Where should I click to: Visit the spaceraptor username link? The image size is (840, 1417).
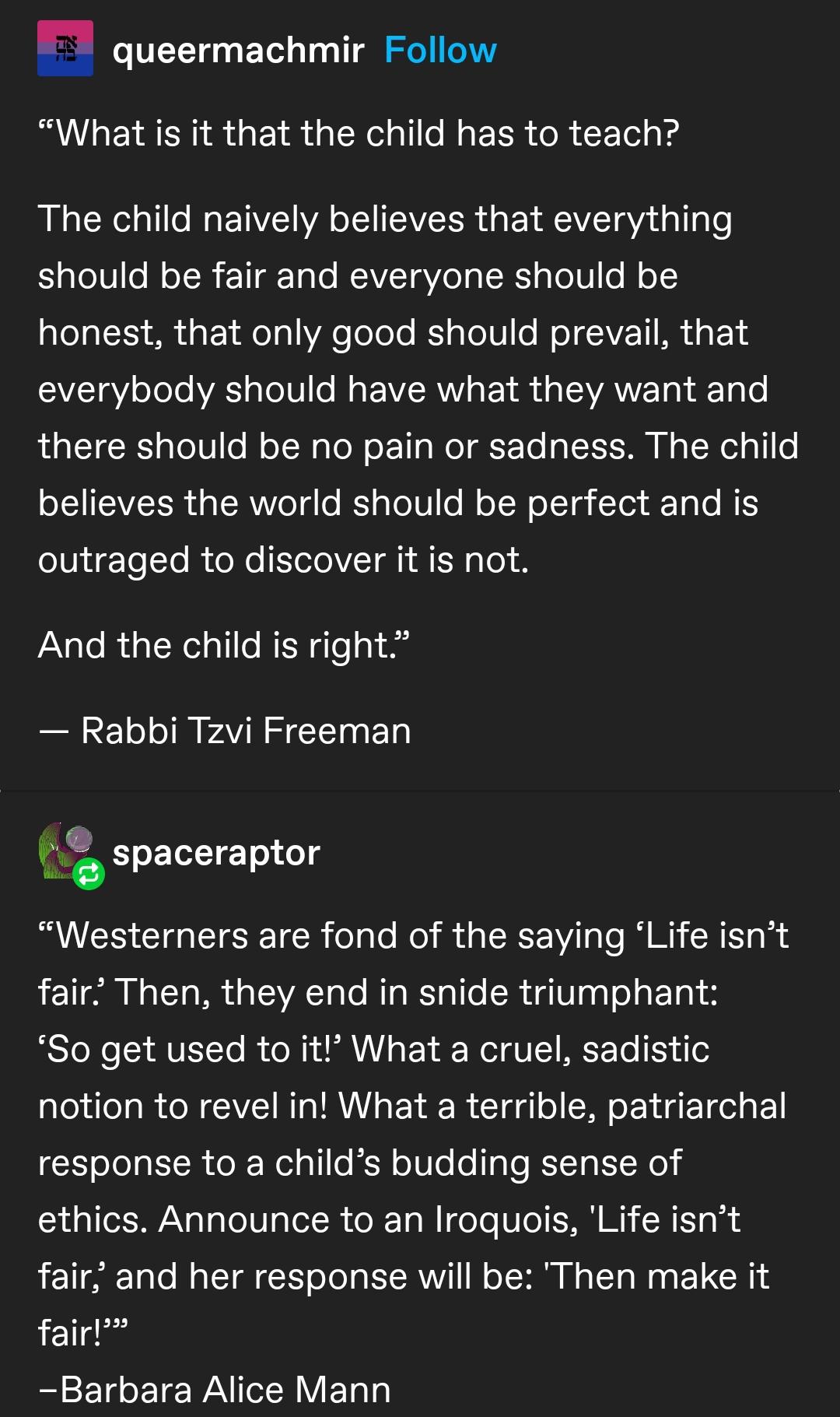click(x=216, y=853)
